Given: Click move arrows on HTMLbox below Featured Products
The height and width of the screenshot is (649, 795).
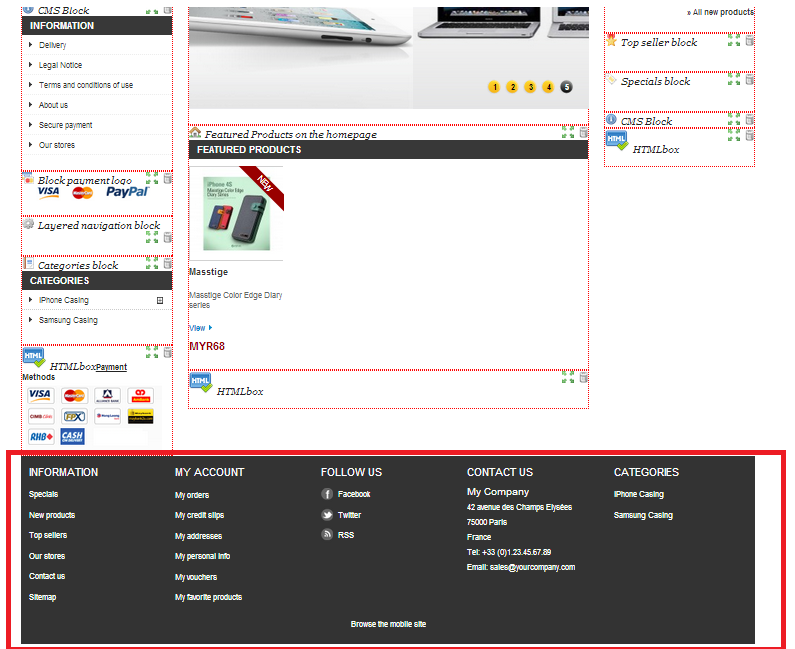Looking at the screenshot, I should pyautogui.click(x=568, y=377).
